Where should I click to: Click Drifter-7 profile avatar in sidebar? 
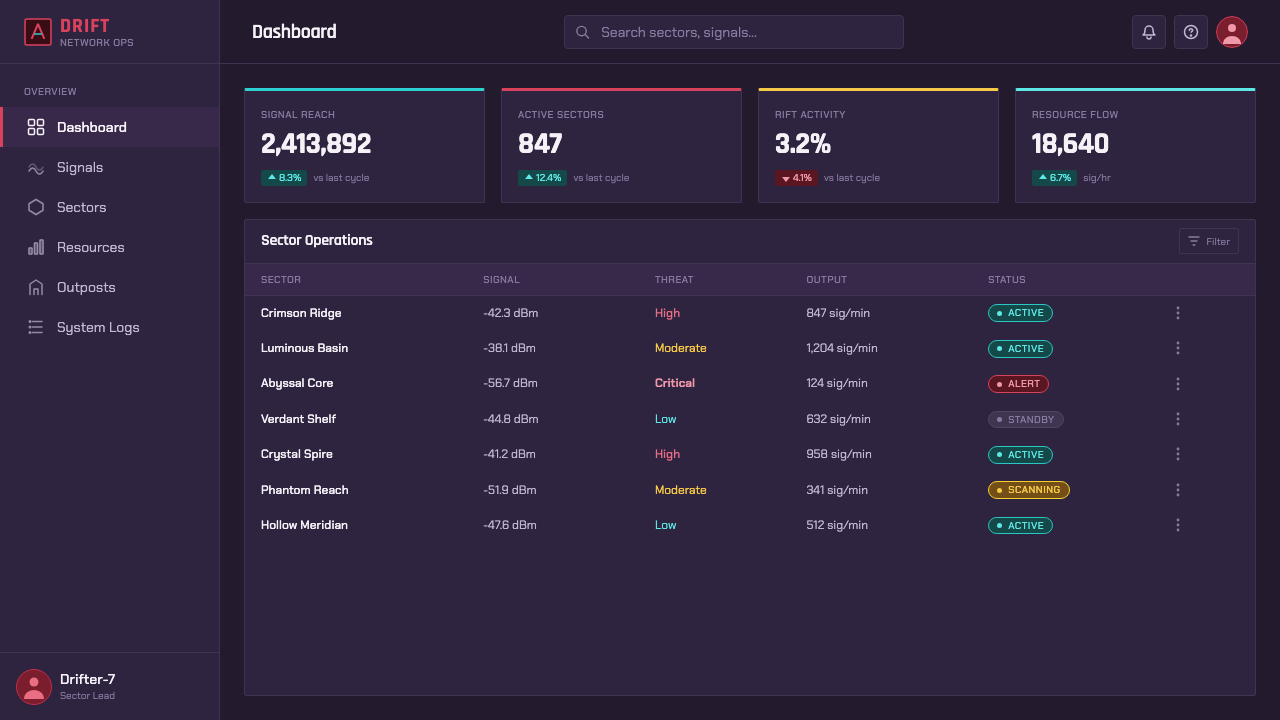pos(34,687)
